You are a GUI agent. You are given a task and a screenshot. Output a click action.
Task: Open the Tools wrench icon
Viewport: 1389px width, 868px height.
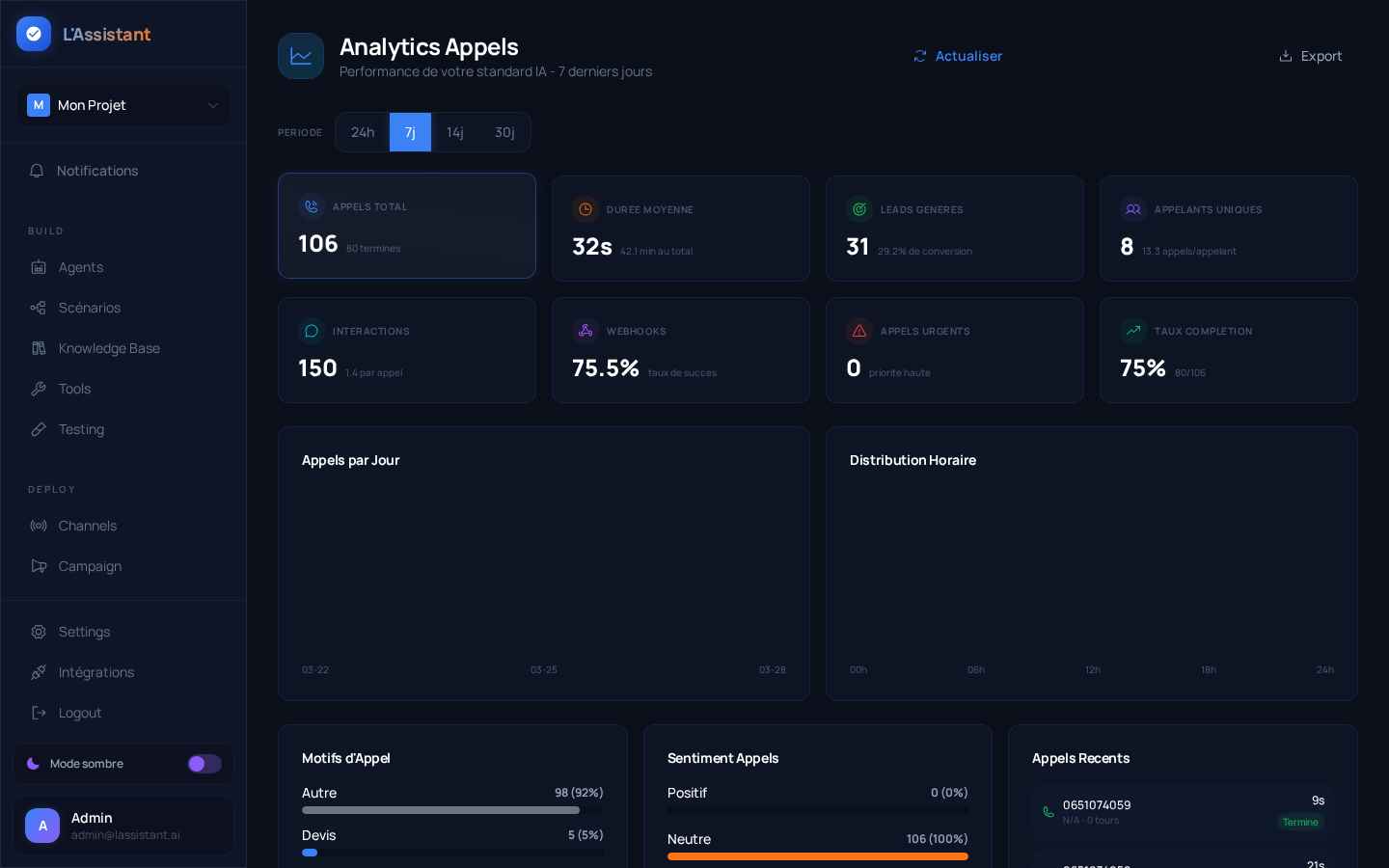click(x=39, y=389)
